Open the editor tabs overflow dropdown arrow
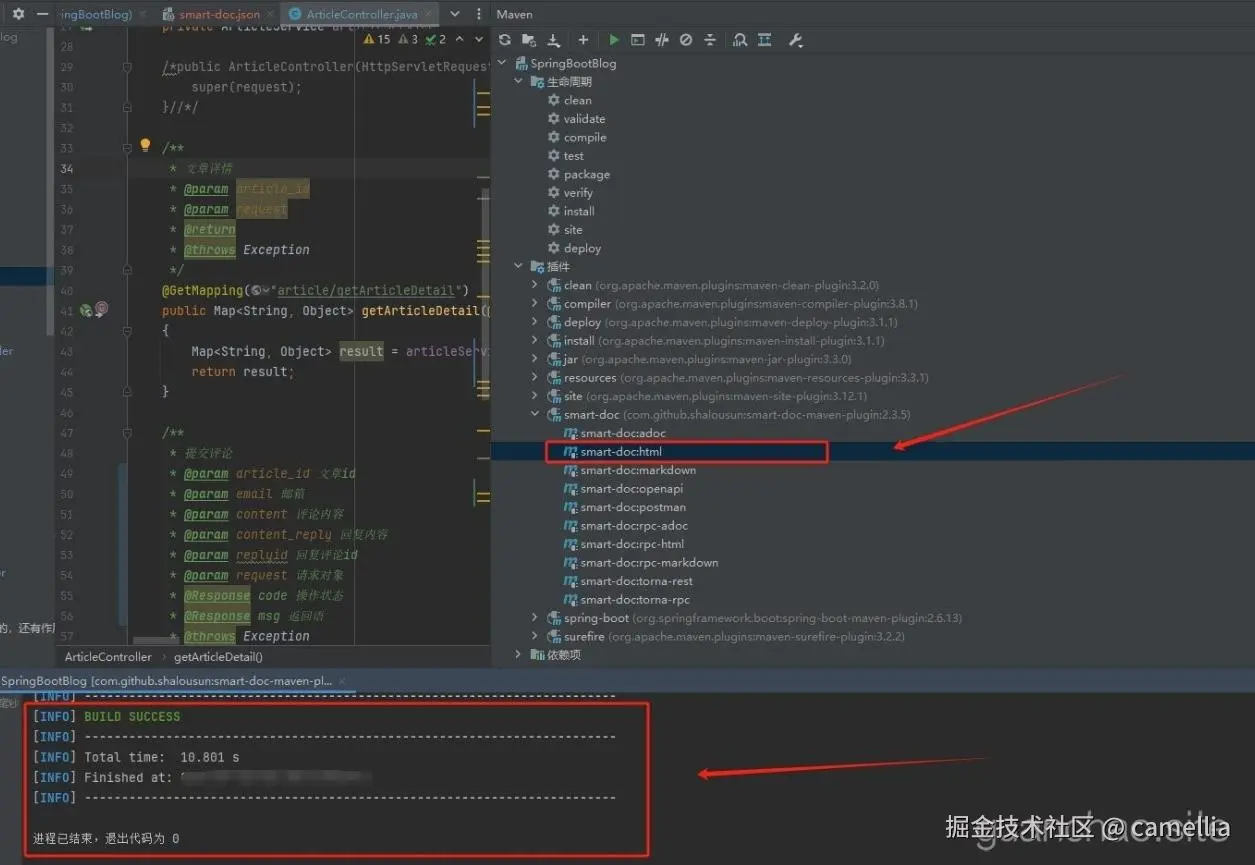 point(455,14)
